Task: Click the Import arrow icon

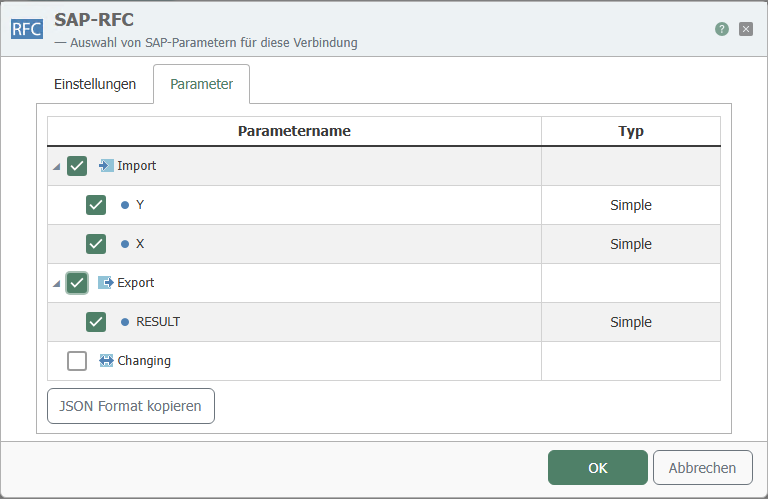Action: point(106,166)
